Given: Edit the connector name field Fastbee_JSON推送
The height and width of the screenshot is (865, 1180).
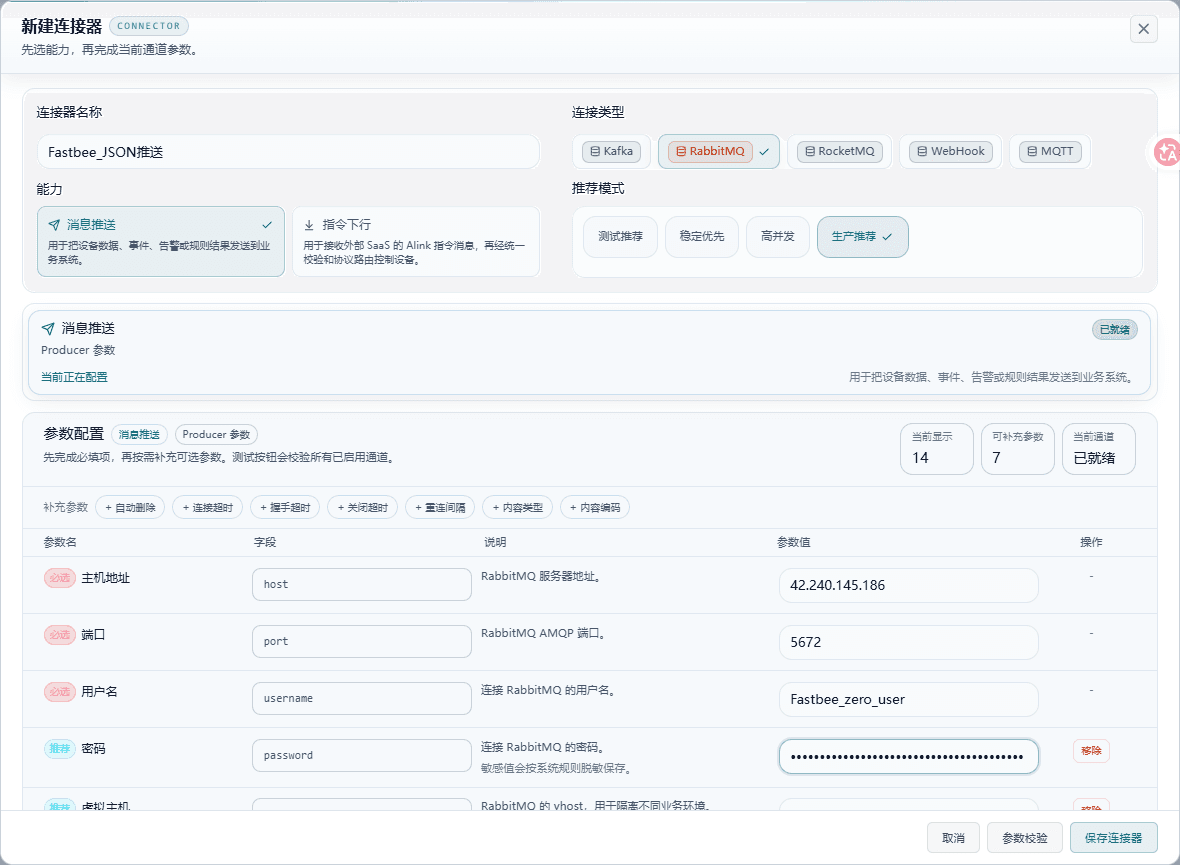Looking at the screenshot, I should 288,152.
